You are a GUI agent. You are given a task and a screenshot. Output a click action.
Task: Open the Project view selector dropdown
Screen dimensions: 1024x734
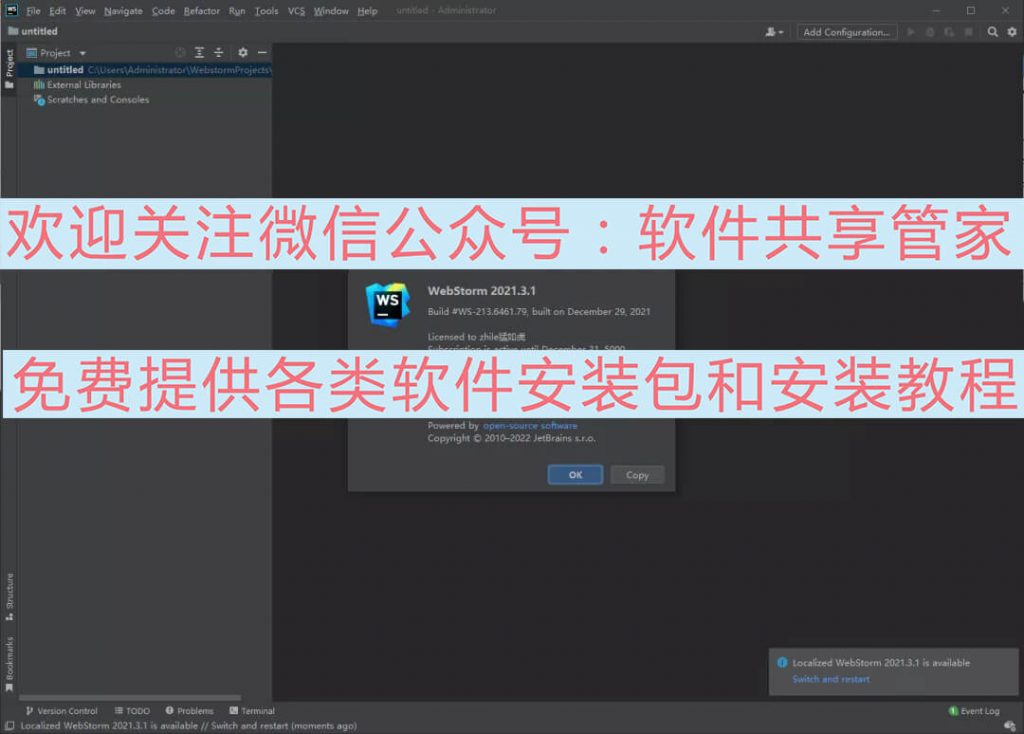[x=56, y=53]
